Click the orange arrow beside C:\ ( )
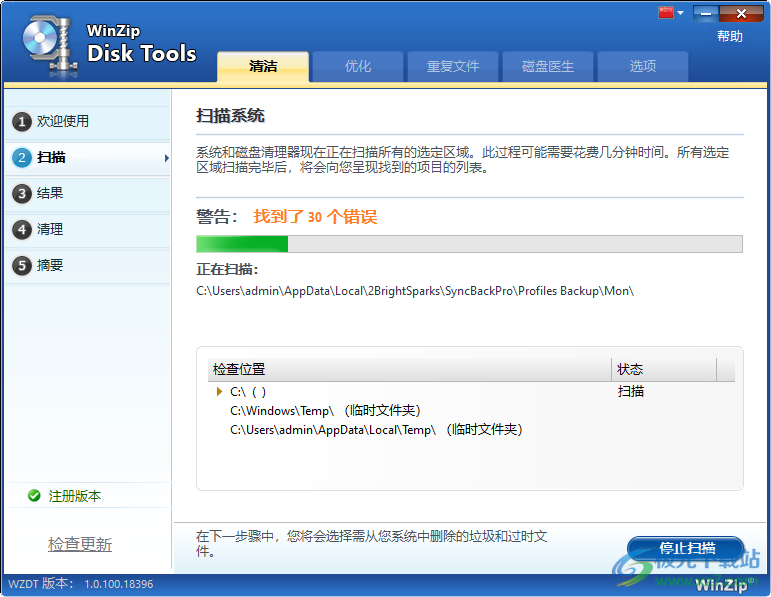The image size is (771, 597). [x=219, y=391]
